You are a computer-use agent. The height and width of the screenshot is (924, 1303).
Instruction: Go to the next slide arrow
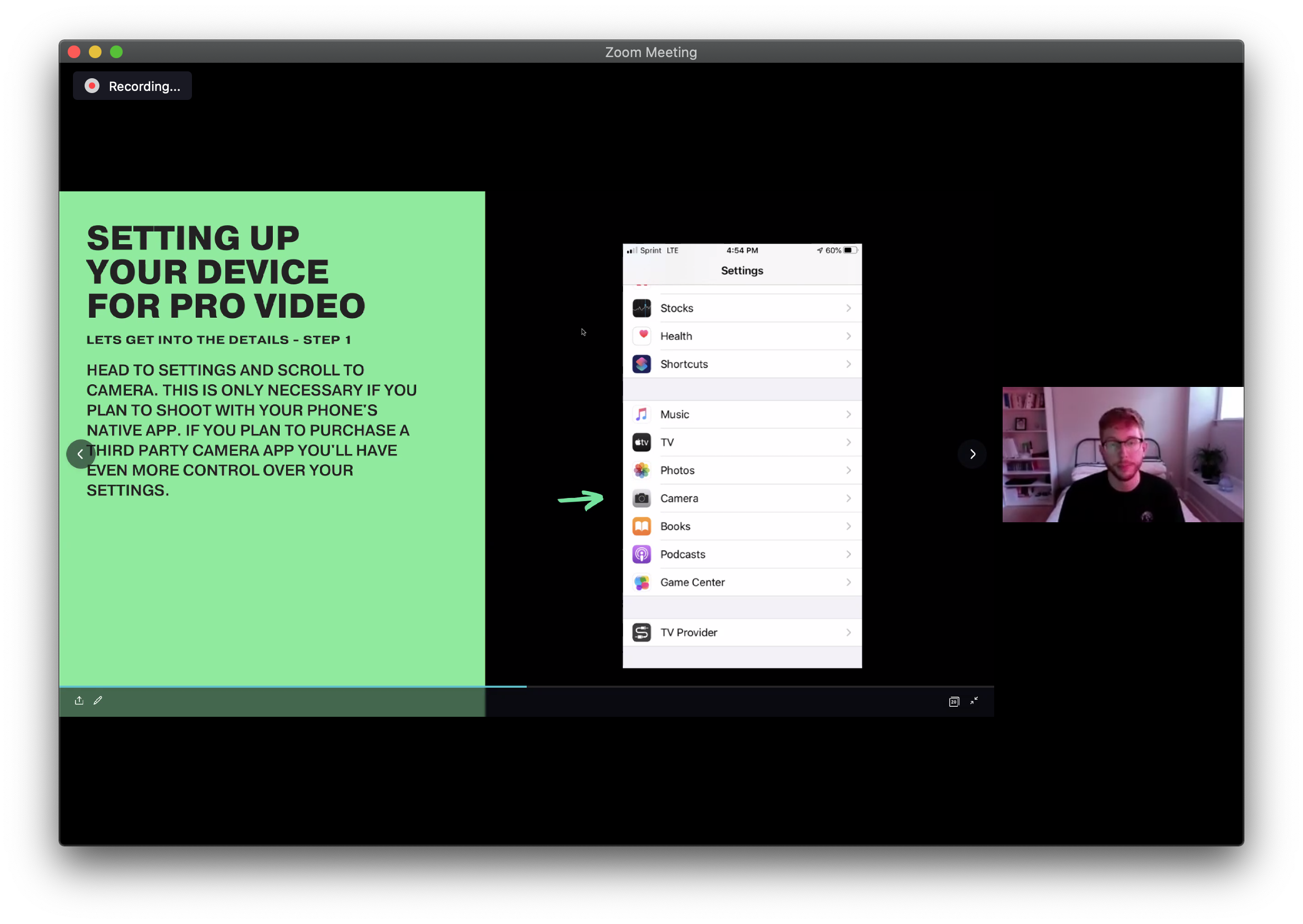tap(972, 454)
